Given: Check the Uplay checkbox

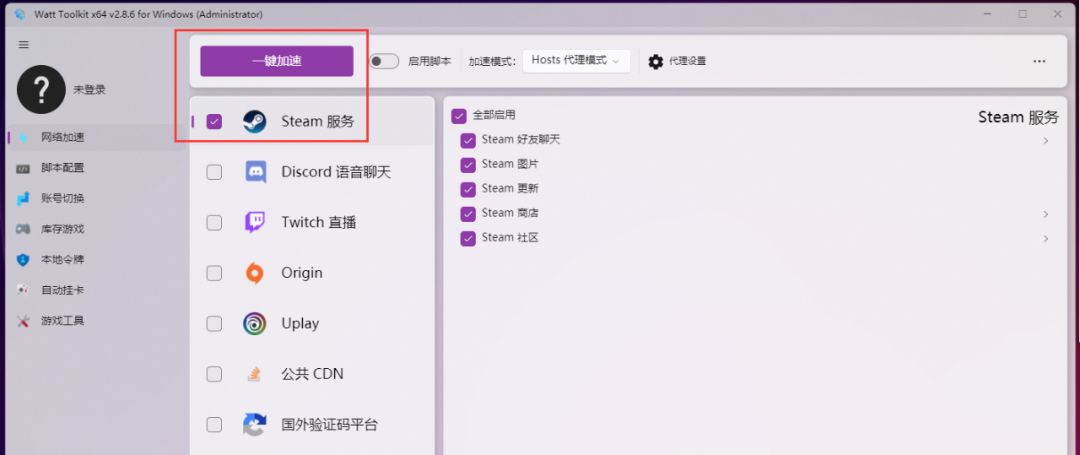Looking at the screenshot, I should pyautogui.click(x=214, y=324).
